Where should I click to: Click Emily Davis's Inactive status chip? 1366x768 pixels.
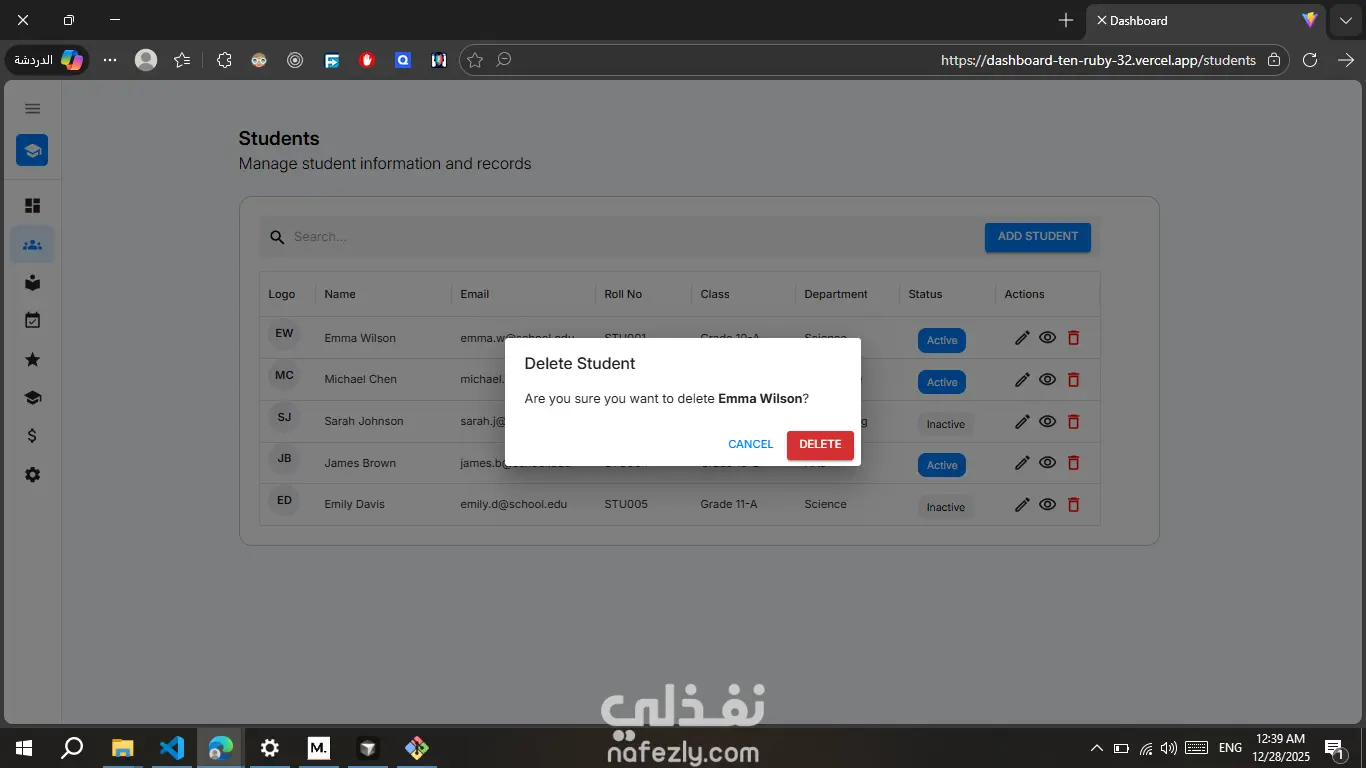pos(946,507)
